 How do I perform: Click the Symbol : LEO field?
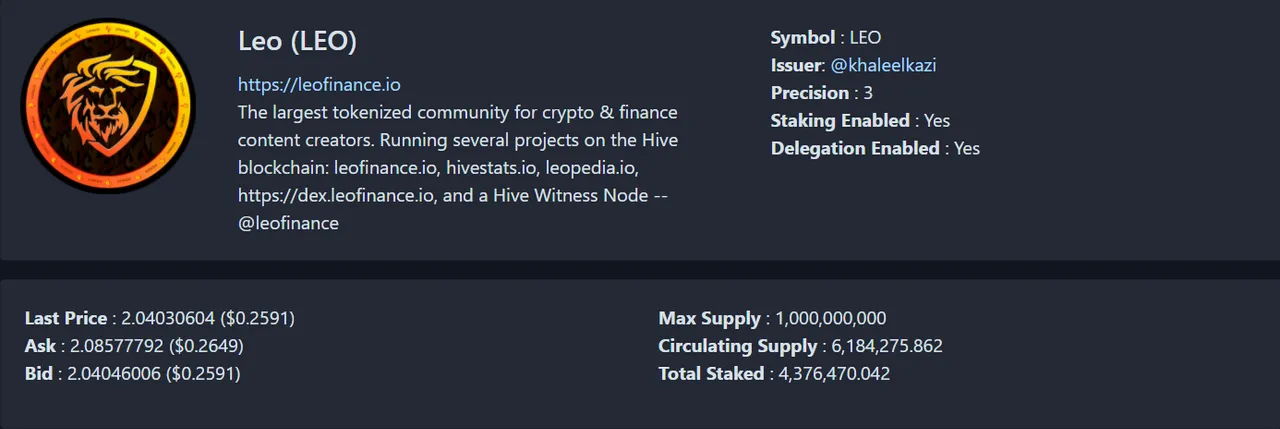pos(826,38)
